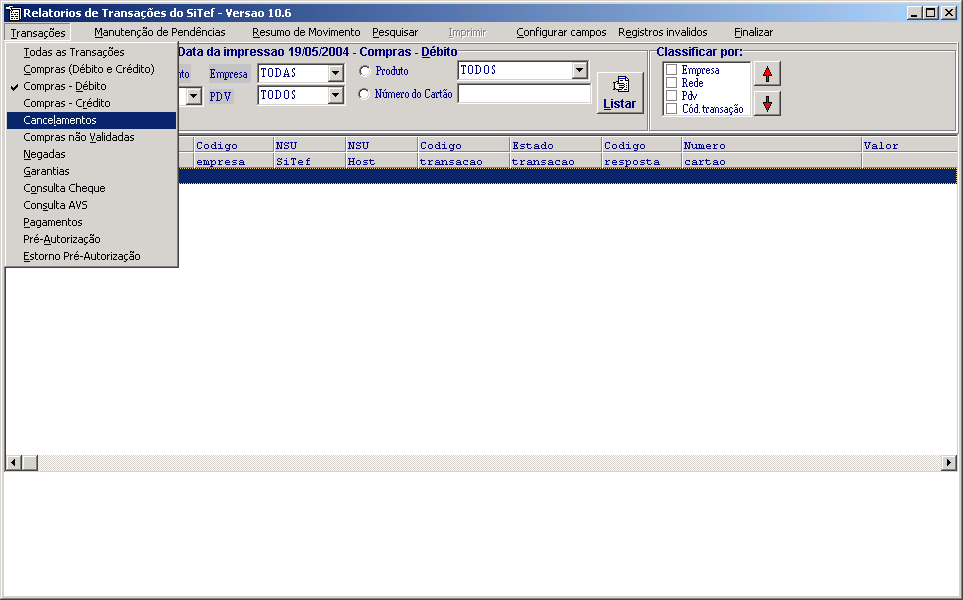Expand the Produto TODOS dropdown

click(x=580, y=71)
